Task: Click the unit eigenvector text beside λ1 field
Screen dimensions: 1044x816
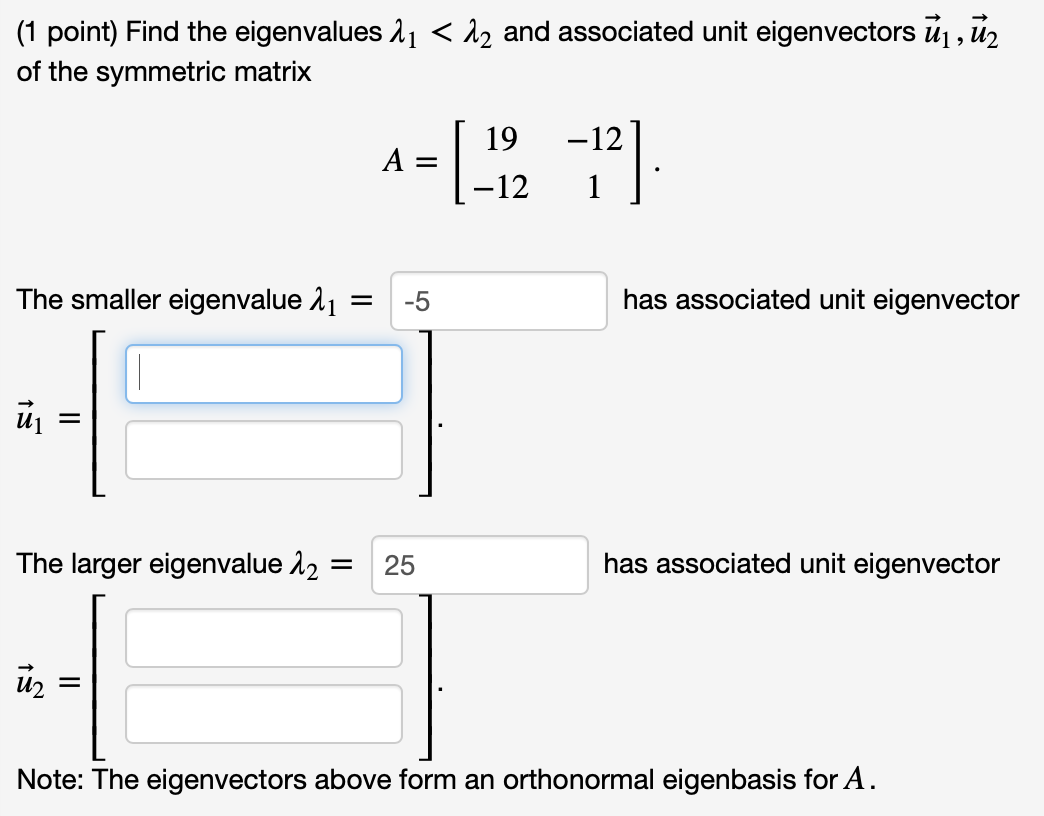Action: pos(820,300)
